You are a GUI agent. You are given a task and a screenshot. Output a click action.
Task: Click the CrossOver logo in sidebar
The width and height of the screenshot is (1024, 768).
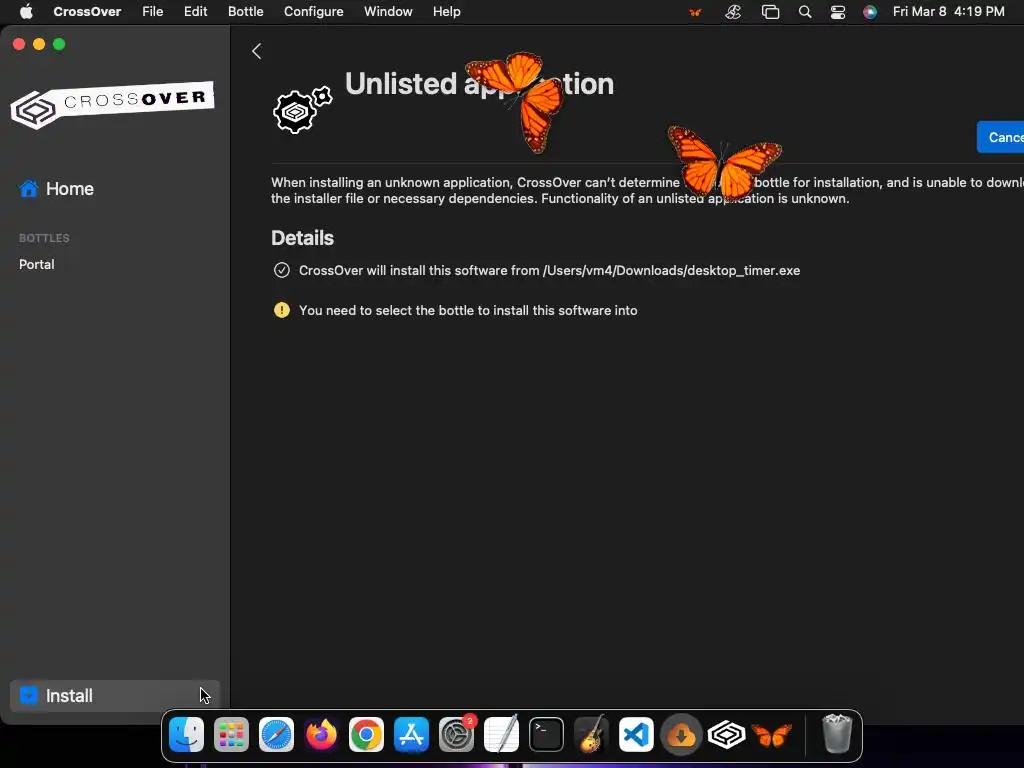112,104
